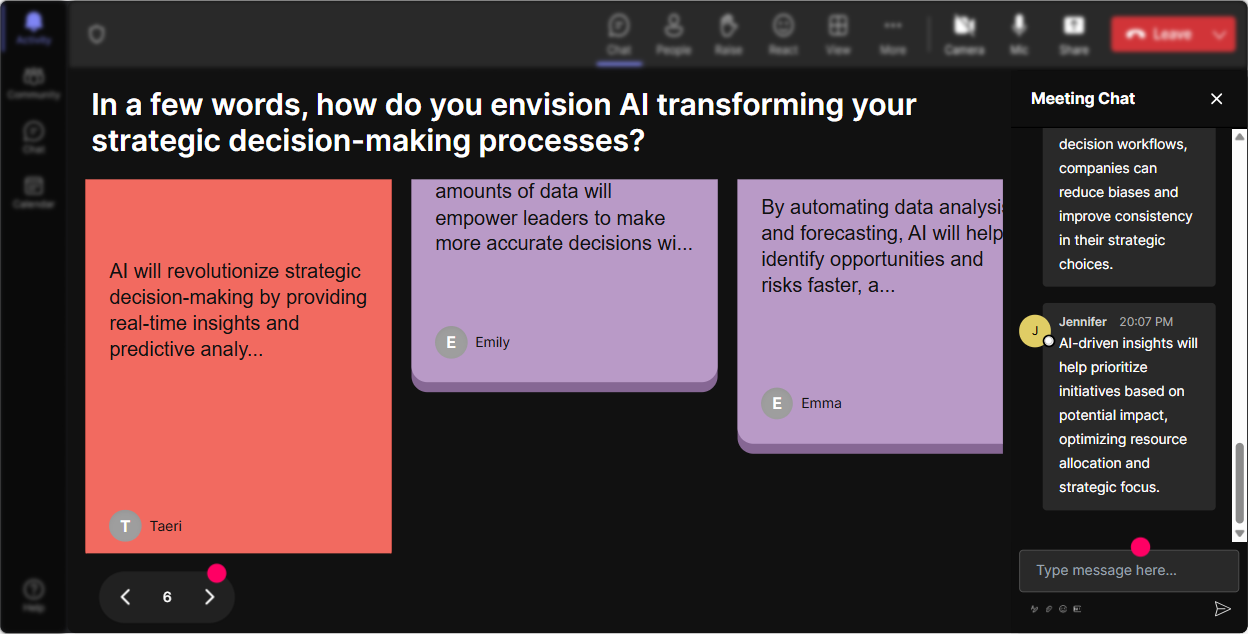Raise your hand in the meeting
The image size is (1248, 634).
[x=728, y=34]
